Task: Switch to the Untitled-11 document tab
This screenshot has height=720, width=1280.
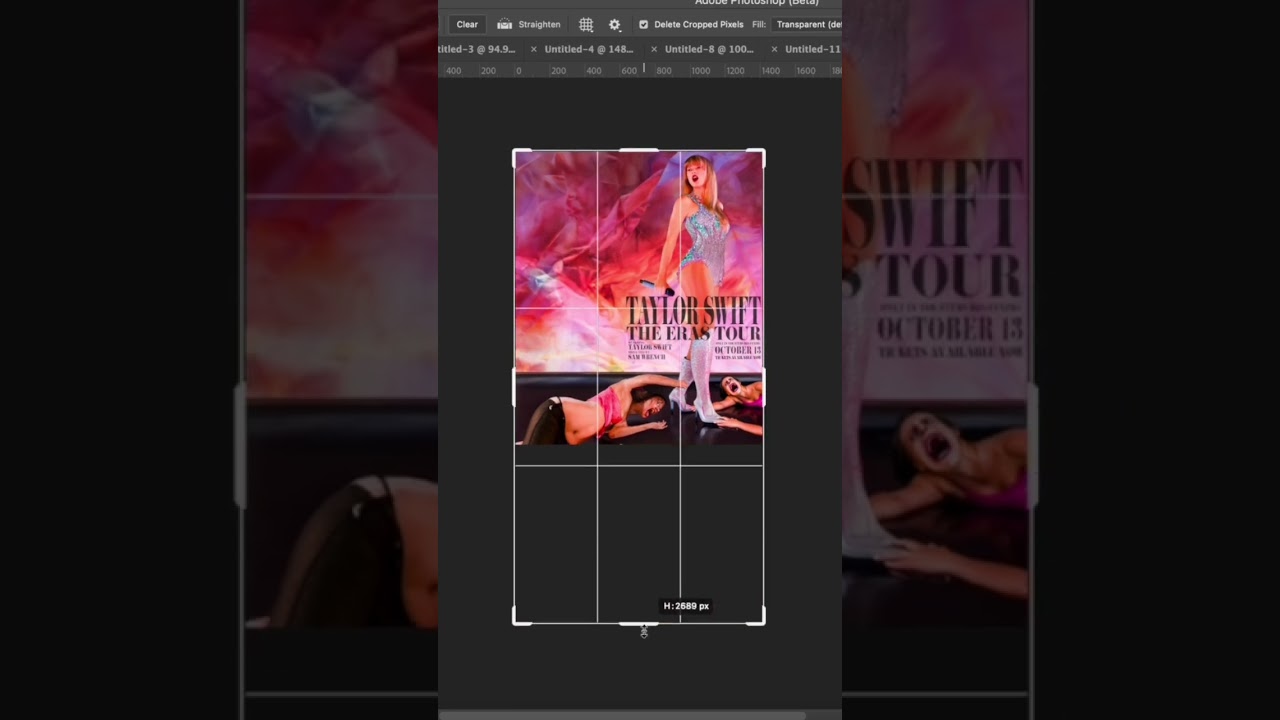Action: 813,49
